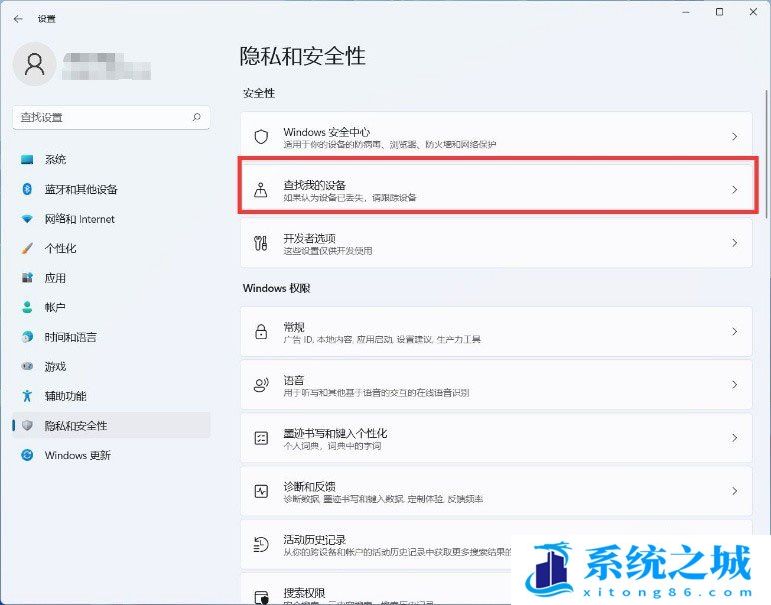The height and width of the screenshot is (605, 771).
Task: Expand 常规 row chevron
Action: (735, 332)
